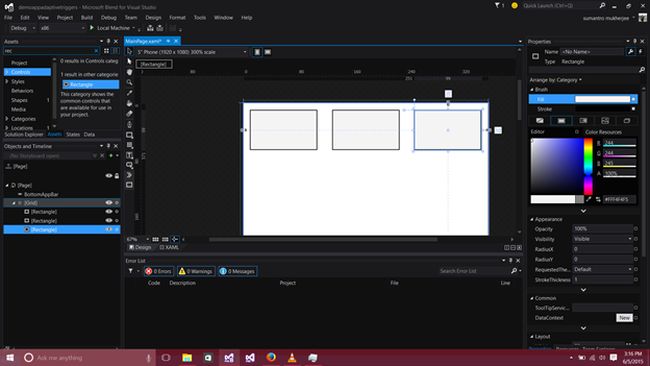Hide the selected [Rectangle] layer
This screenshot has height=366, width=650.
coord(109,229)
